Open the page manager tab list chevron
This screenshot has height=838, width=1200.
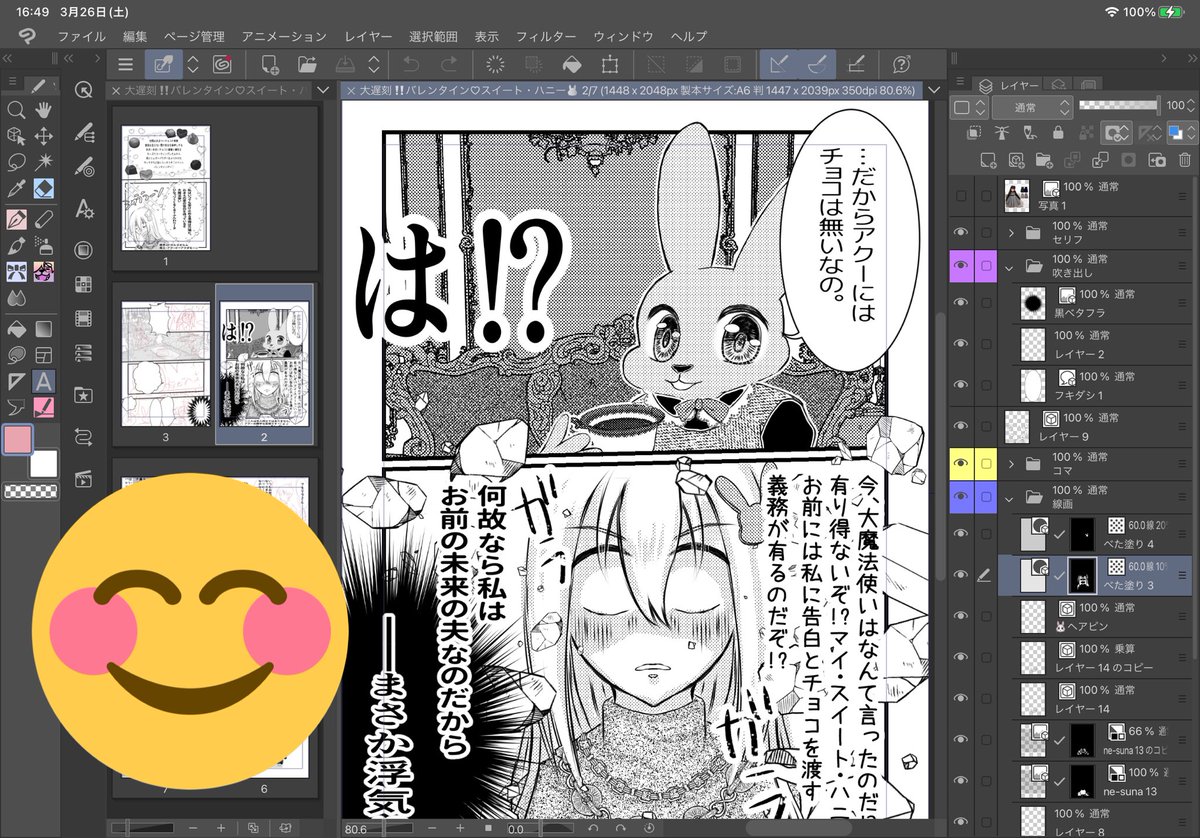[322, 90]
